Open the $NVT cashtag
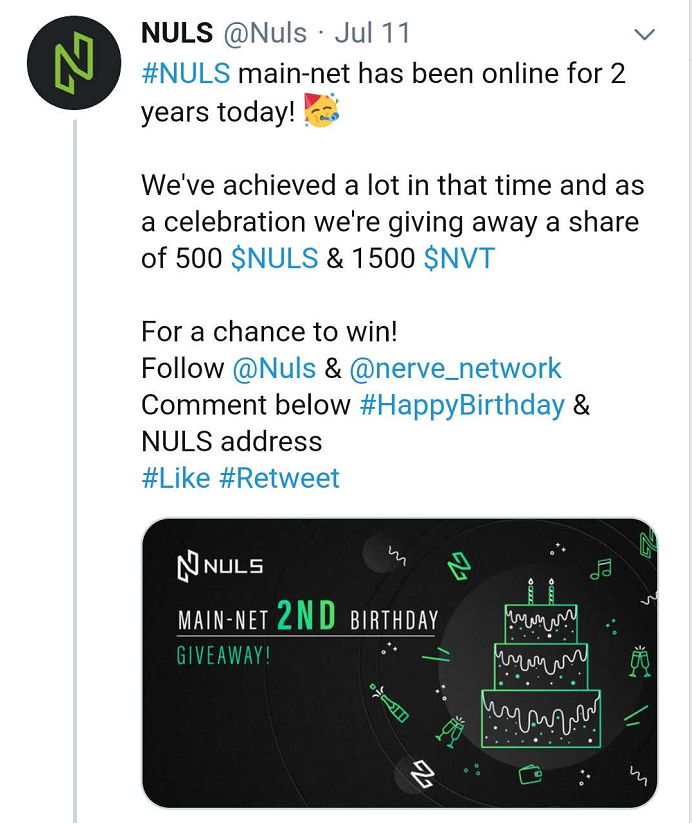This screenshot has height=824, width=692. click(459, 259)
